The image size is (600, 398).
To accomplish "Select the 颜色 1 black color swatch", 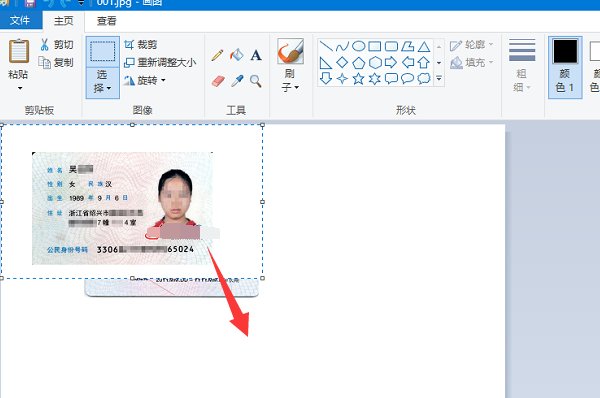I will [565, 51].
